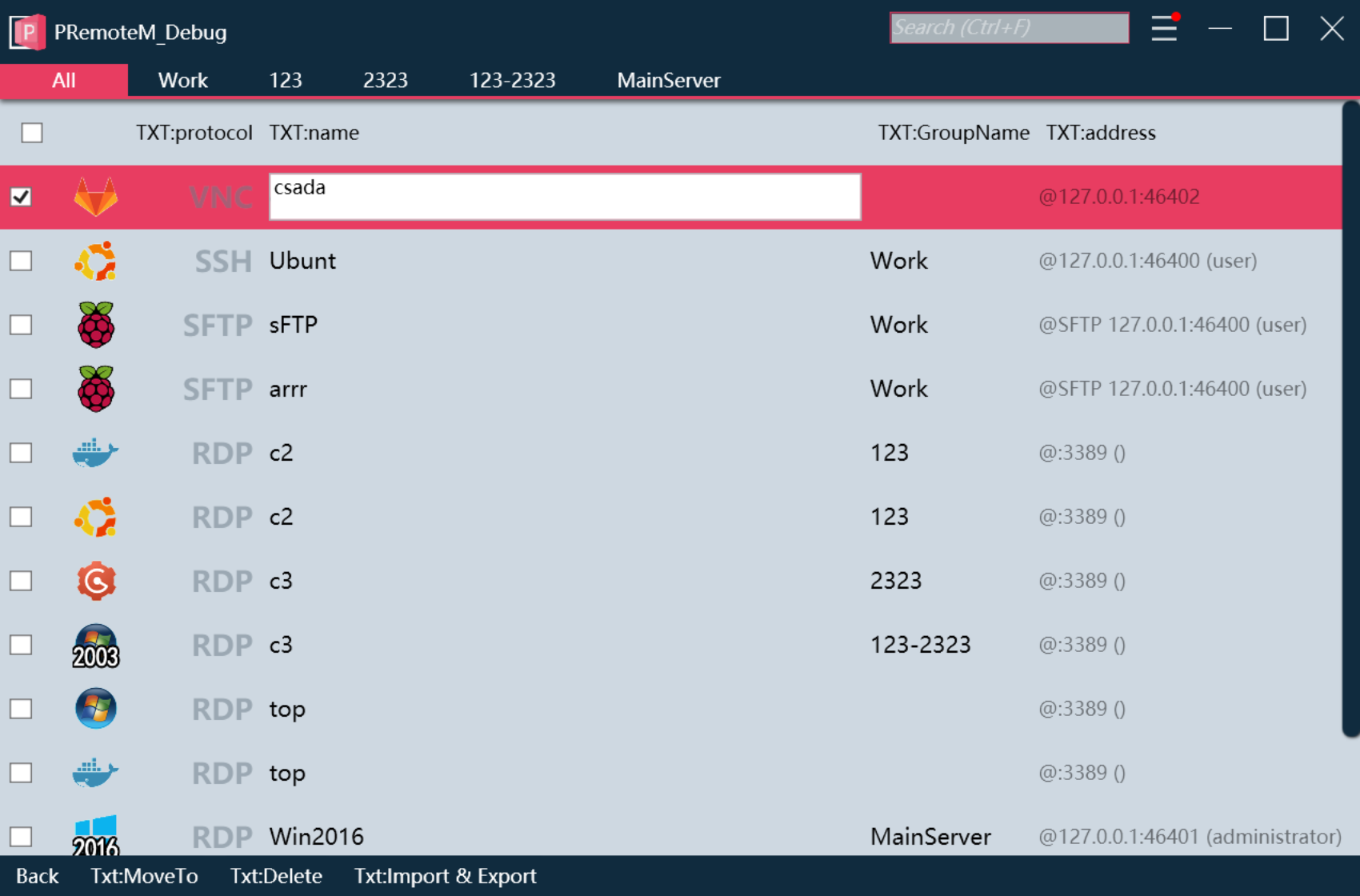Uncheck the checkbox on the csada row
The width and height of the screenshot is (1360, 896).
point(22,196)
